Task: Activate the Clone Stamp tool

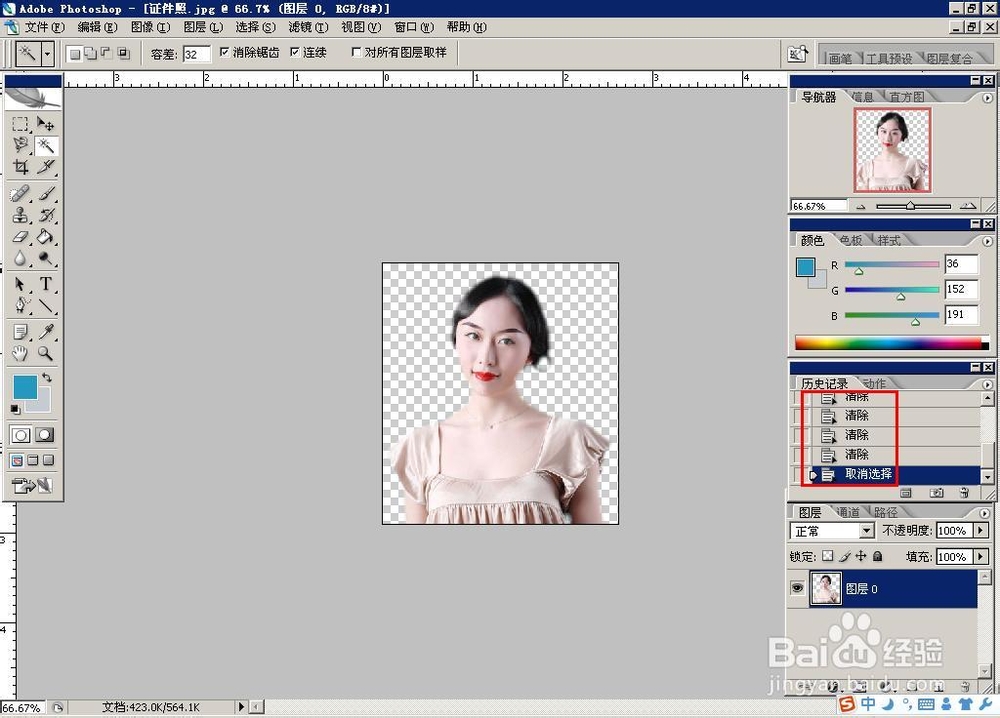Action: 20,215
